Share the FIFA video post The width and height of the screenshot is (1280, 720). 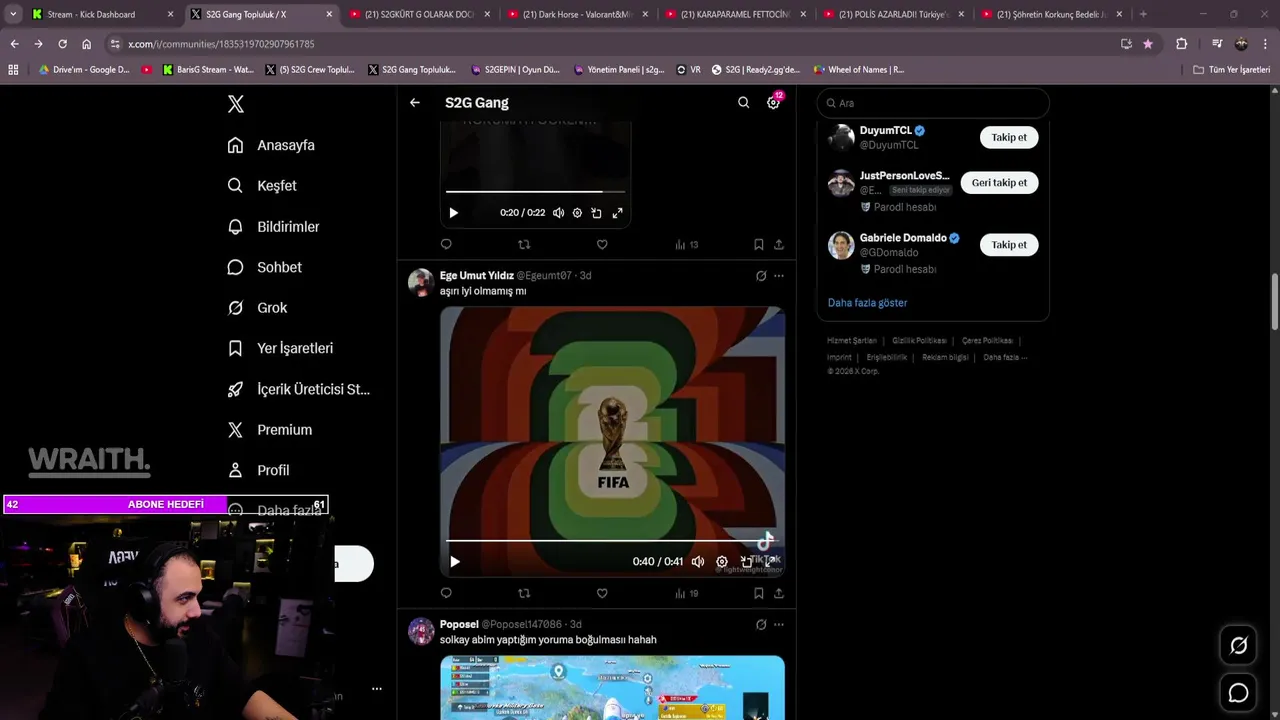tap(779, 593)
